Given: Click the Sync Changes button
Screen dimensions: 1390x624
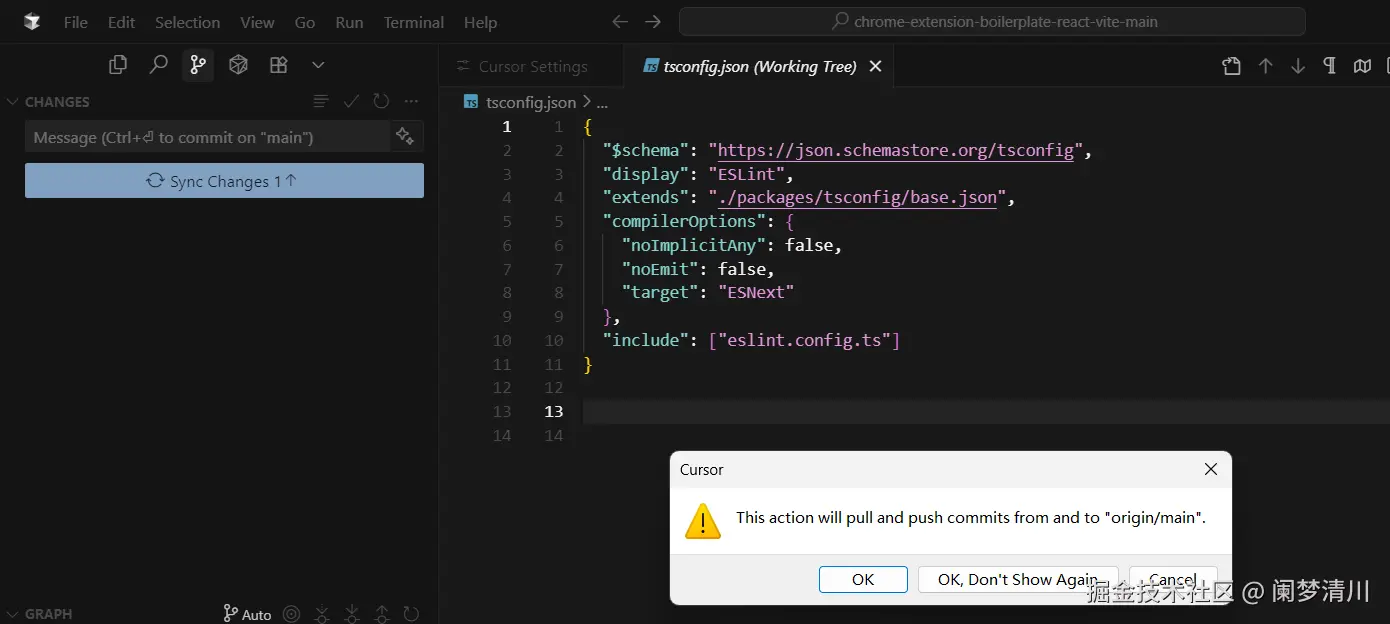Looking at the screenshot, I should point(224,181).
